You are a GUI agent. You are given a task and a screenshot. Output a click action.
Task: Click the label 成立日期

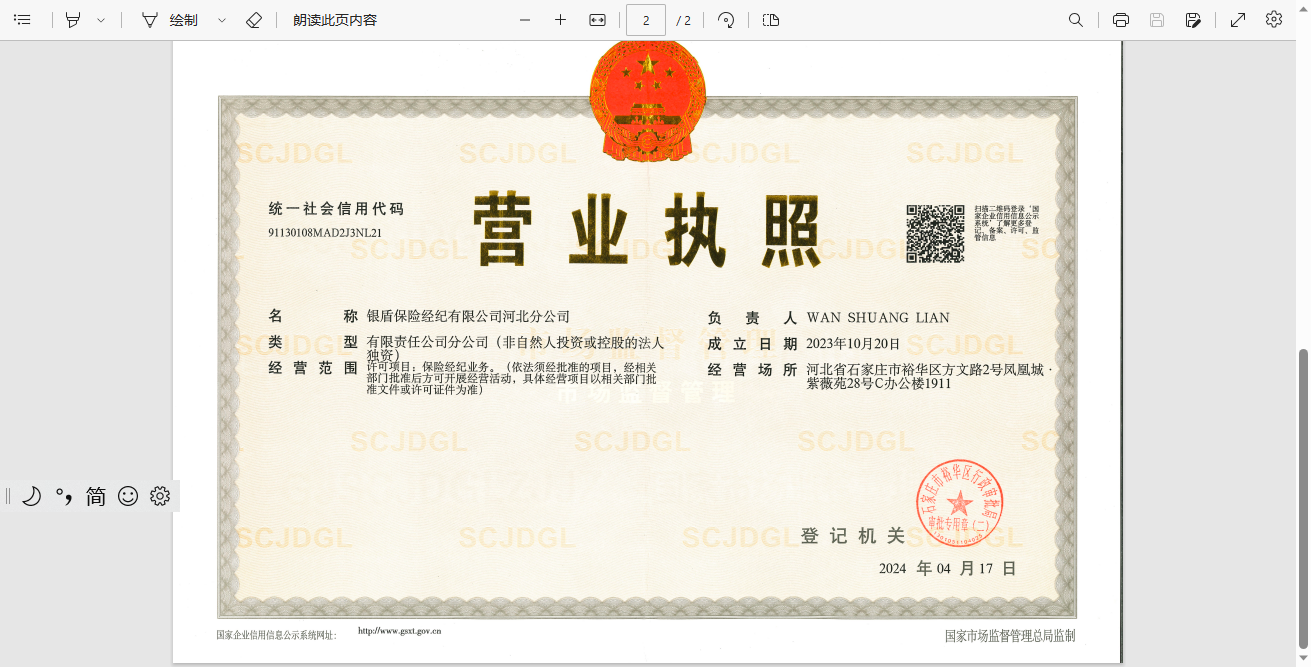[752, 344]
